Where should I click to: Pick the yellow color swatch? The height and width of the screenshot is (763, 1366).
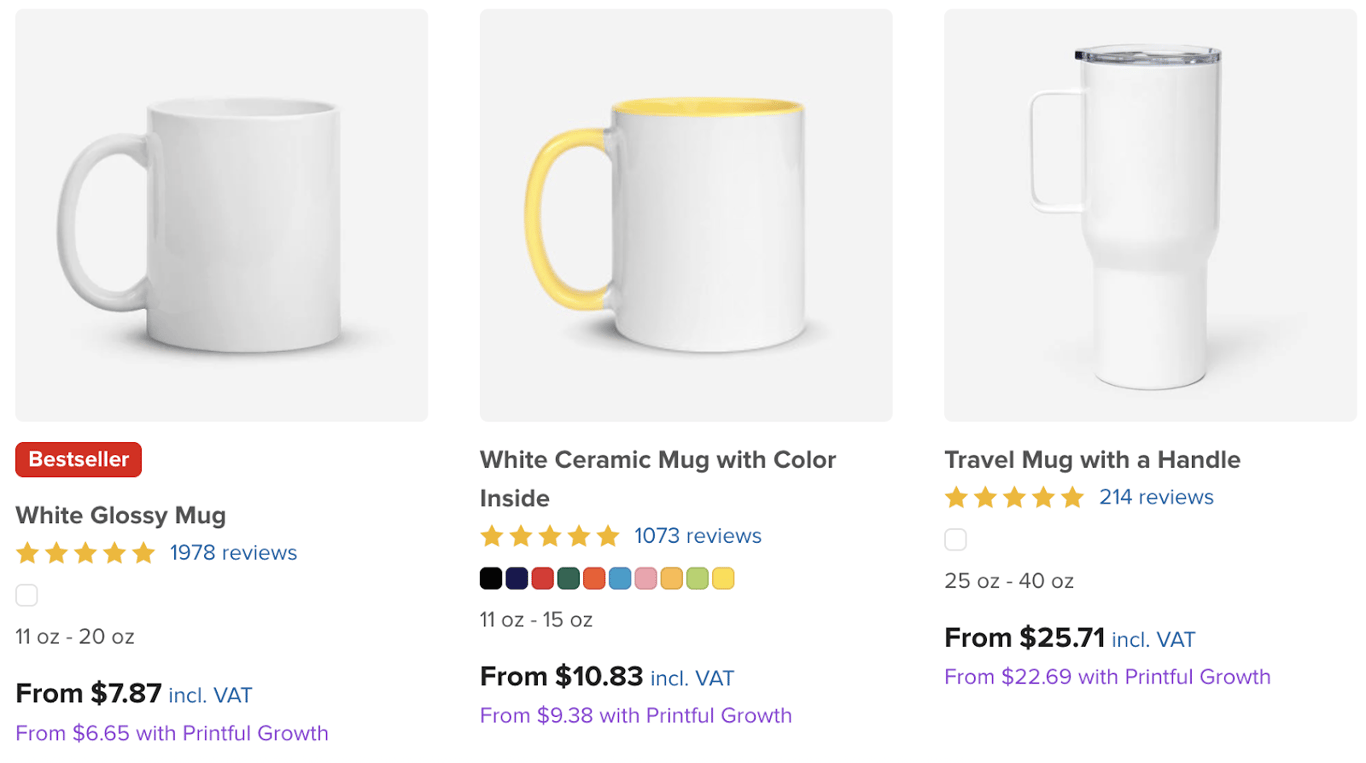[723, 578]
